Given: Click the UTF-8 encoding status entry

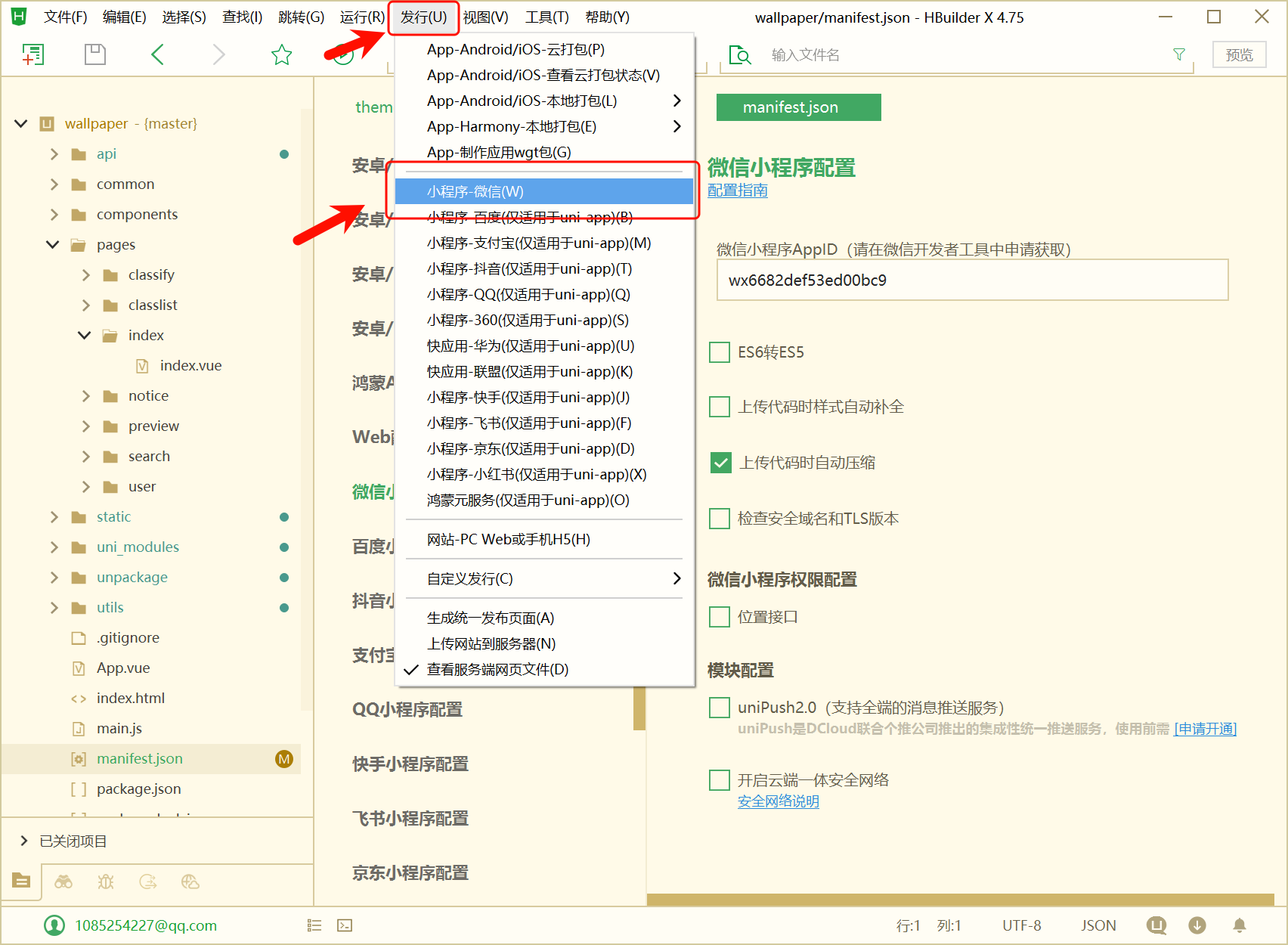Looking at the screenshot, I should [x=1022, y=925].
